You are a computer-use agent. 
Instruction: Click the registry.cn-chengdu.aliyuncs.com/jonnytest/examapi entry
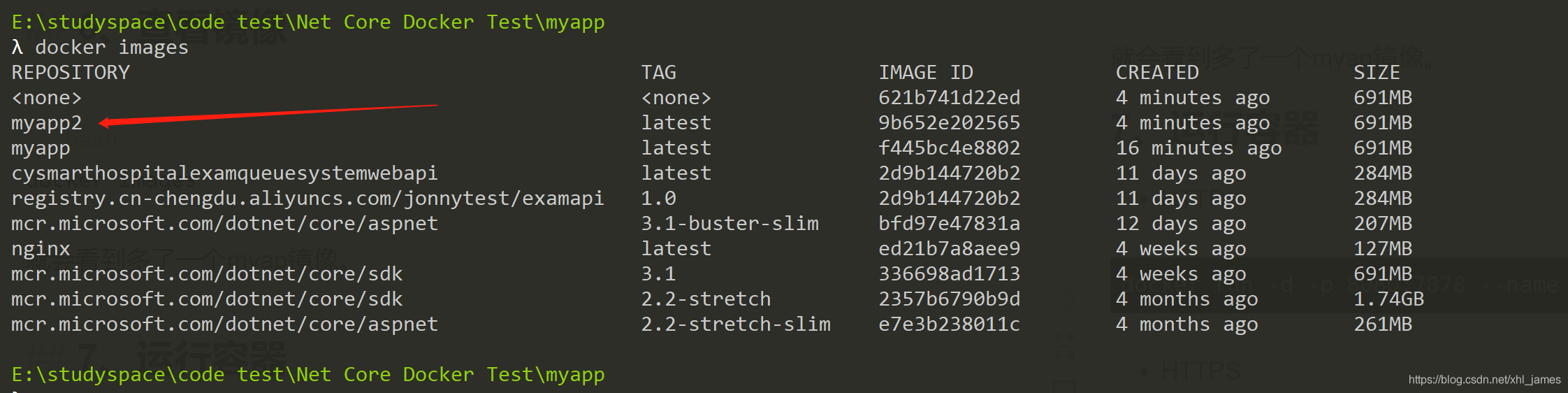pyautogui.click(x=307, y=199)
